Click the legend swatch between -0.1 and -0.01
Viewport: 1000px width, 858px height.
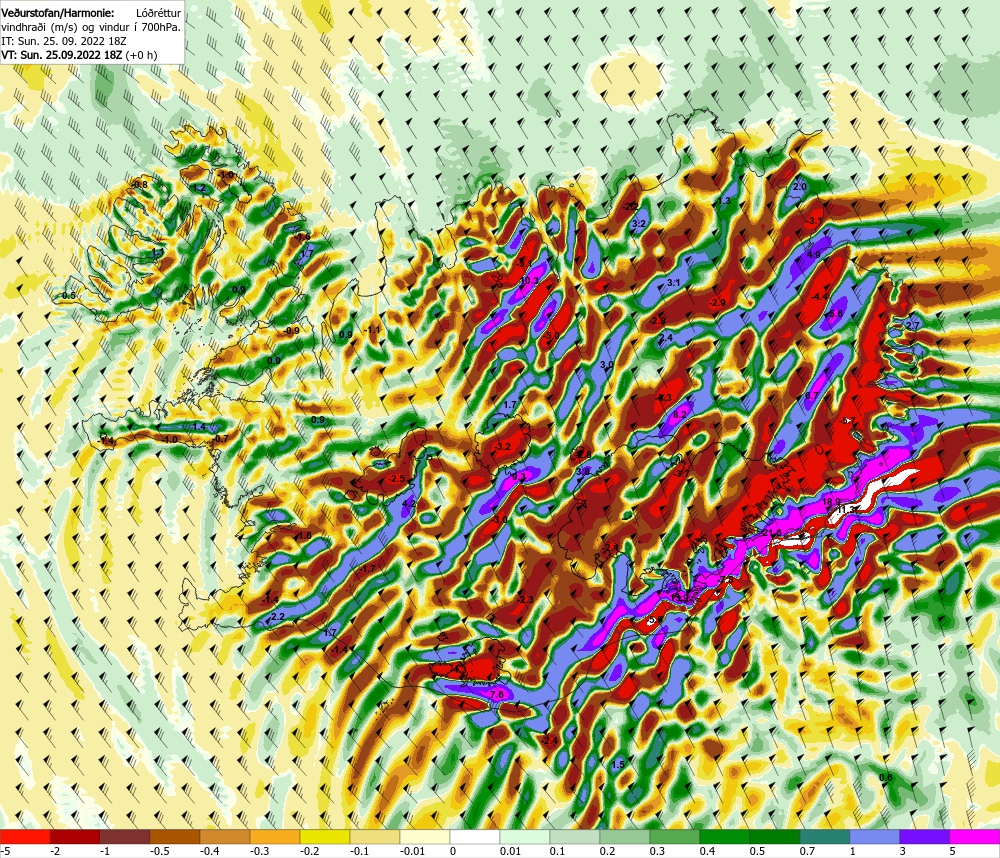[x=375, y=837]
